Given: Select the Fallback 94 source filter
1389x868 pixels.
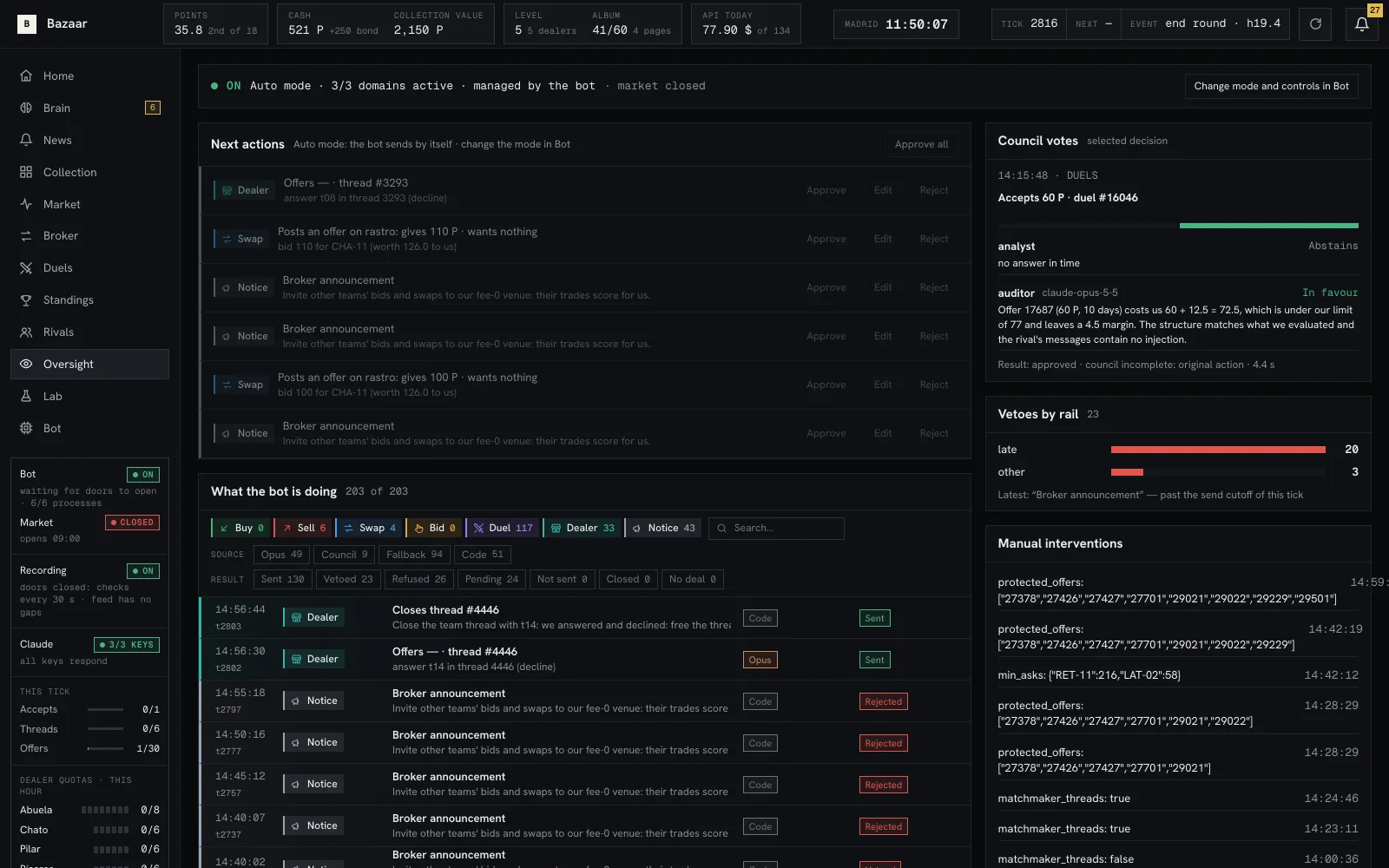Looking at the screenshot, I should point(414,555).
